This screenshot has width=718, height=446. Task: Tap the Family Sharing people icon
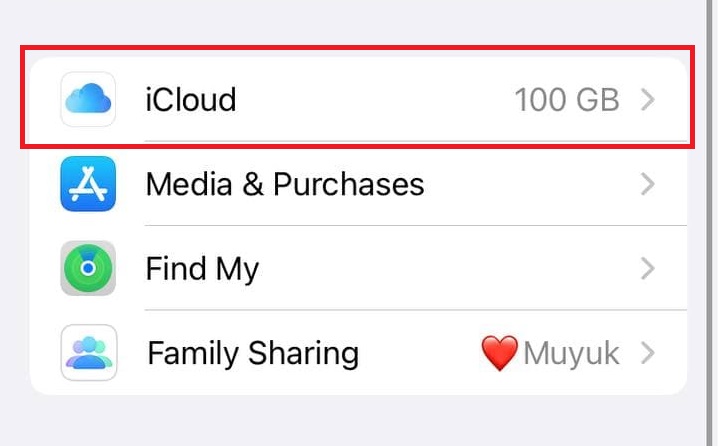pyautogui.click(x=88, y=353)
